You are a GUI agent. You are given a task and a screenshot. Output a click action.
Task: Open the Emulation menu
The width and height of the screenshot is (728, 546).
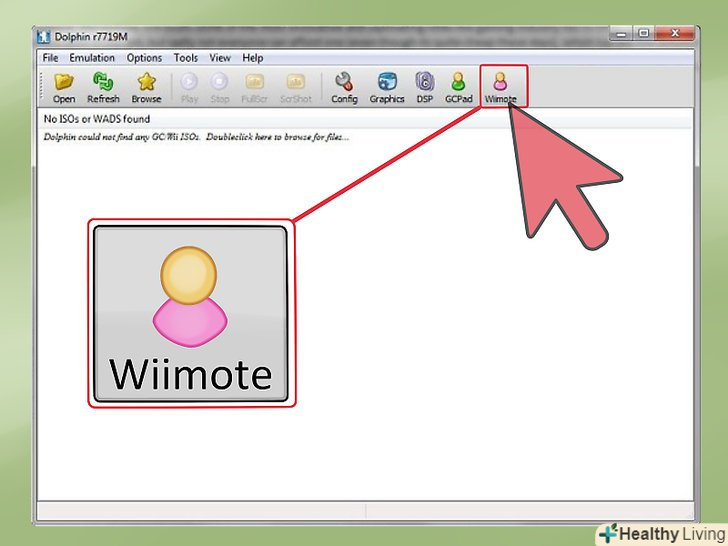[x=92, y=58]
